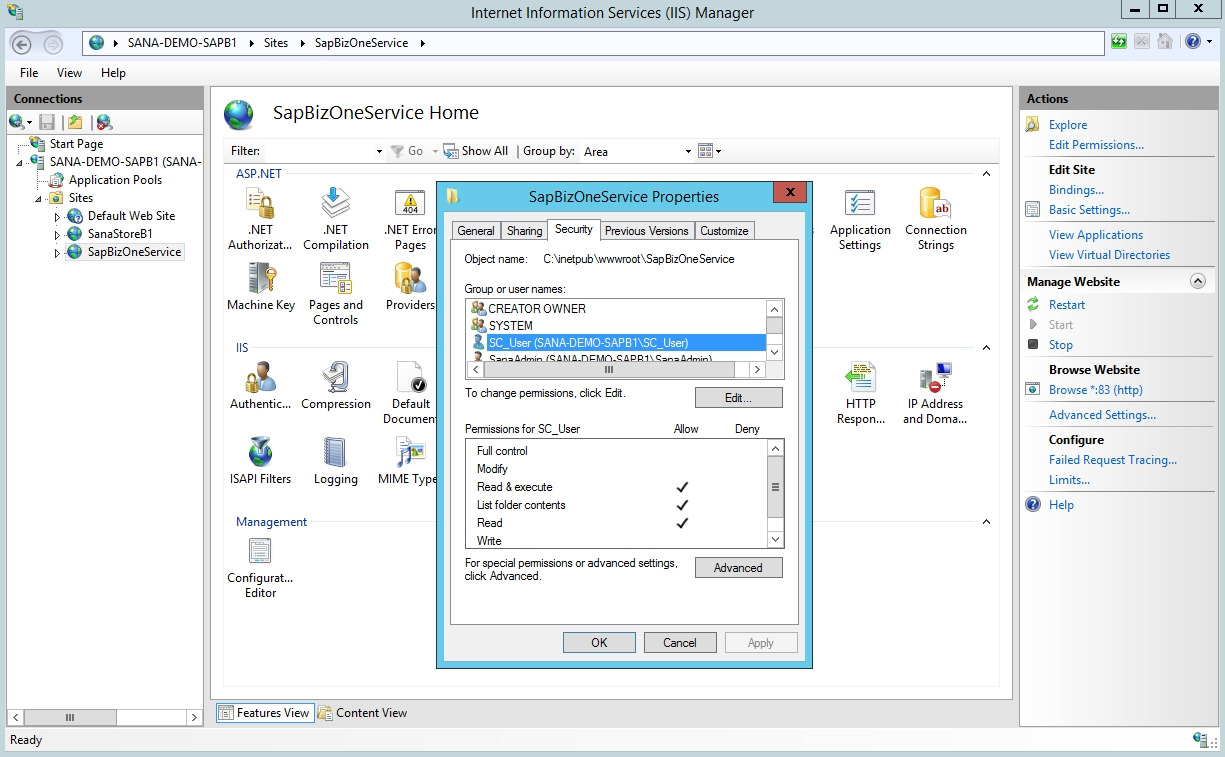Viewport: 1225px width, 757px height.
Task: Open the Help menu
Action: pyautogui.click(x=113, y=73)
